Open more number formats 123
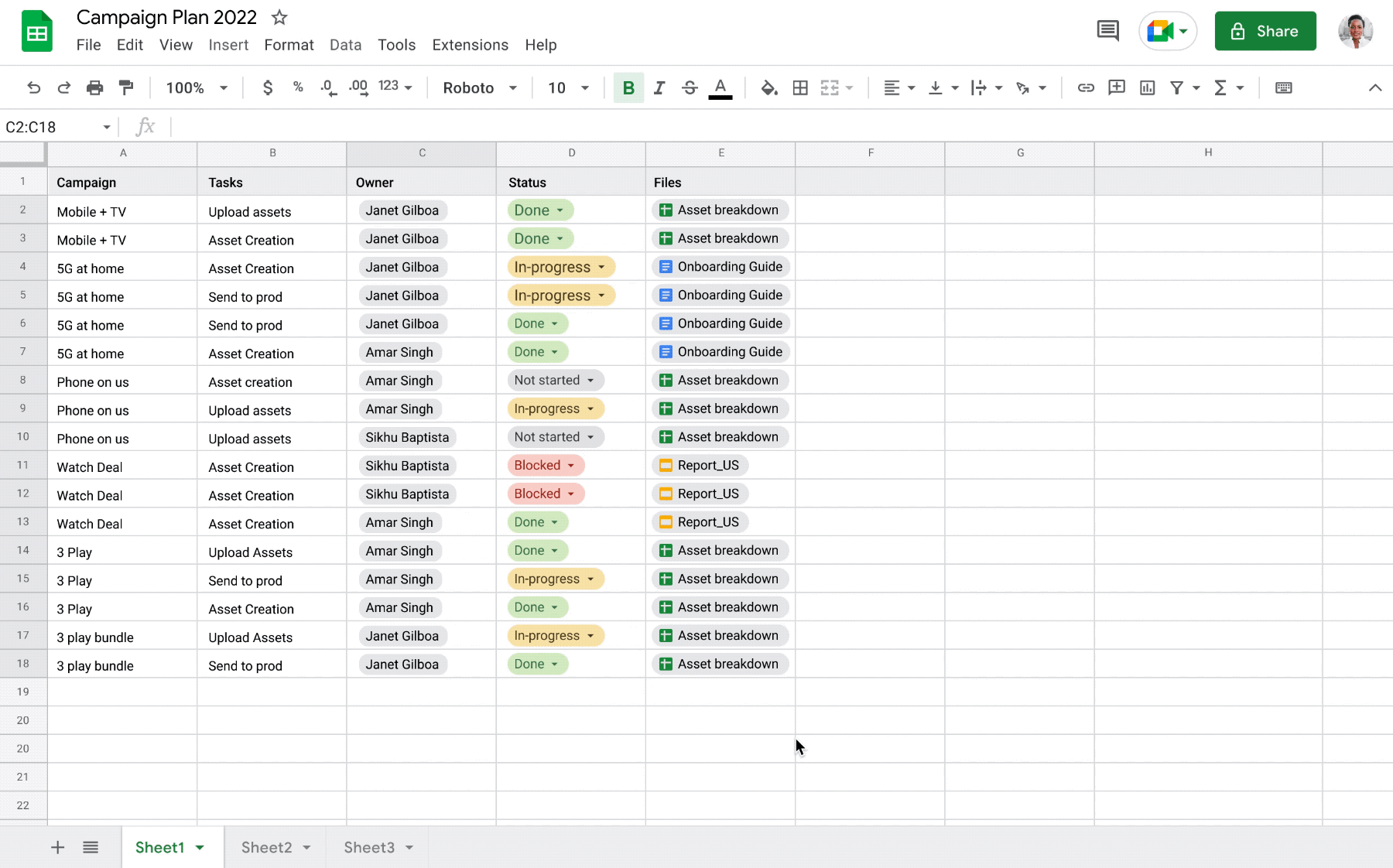 coord(395,87)
